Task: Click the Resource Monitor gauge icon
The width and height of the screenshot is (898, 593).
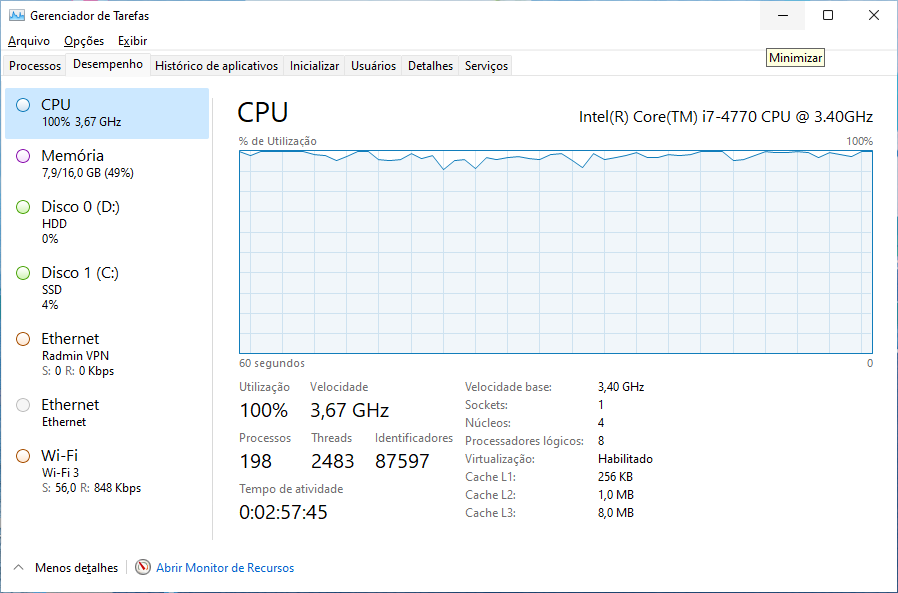Action: tap(143, 567)
